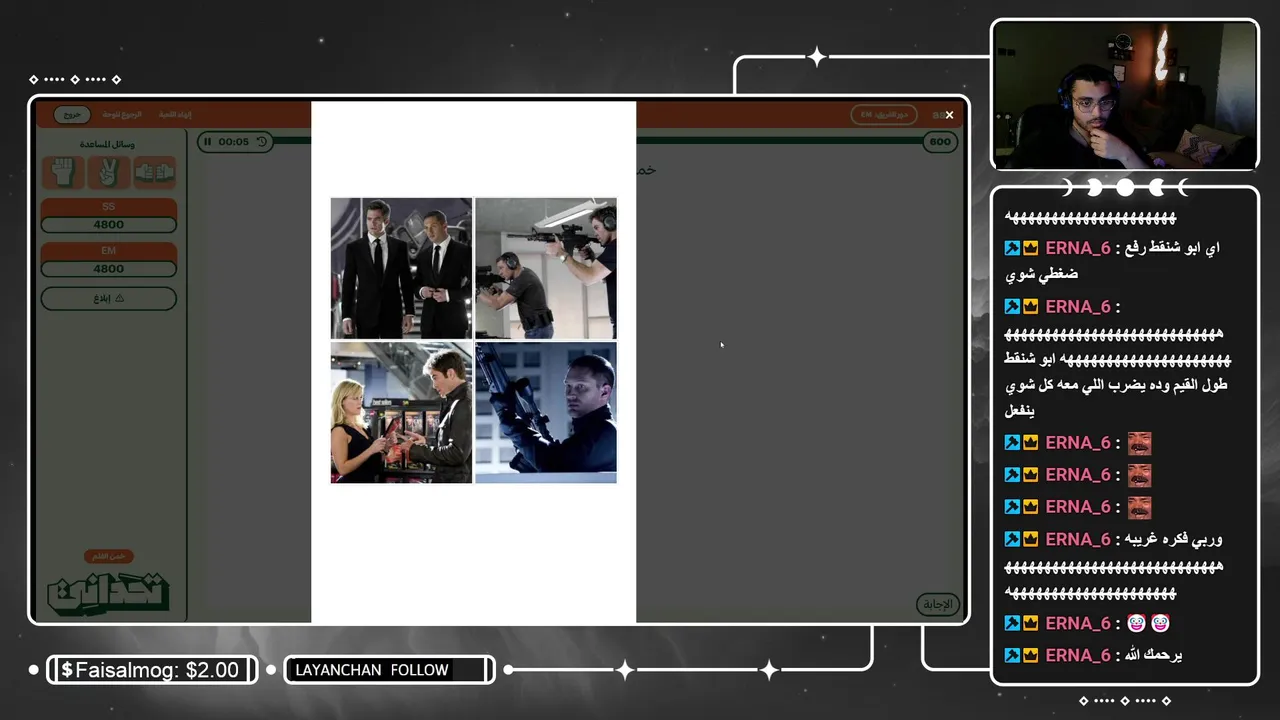Viewport: 1280px width, 720px height.
Task: Click the timer reset clock icon
Action: 262,142
